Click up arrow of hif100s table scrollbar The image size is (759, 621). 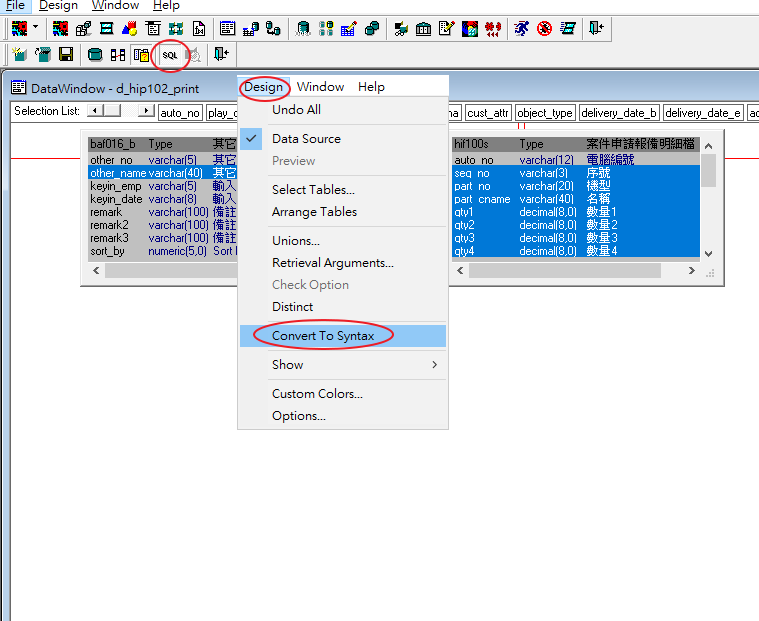(x=708, y=146)
